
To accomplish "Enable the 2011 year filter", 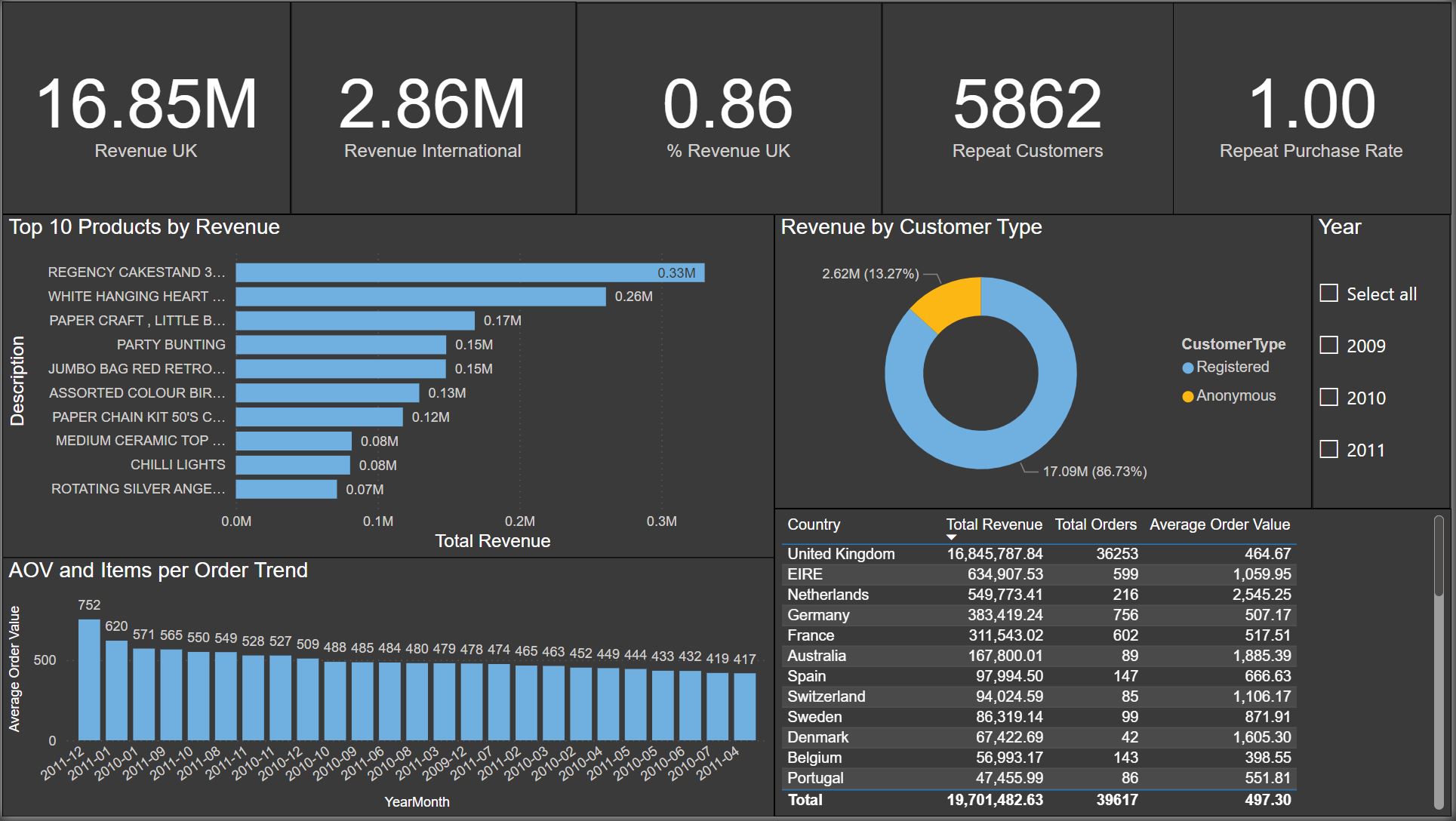I will [1328, 450].
